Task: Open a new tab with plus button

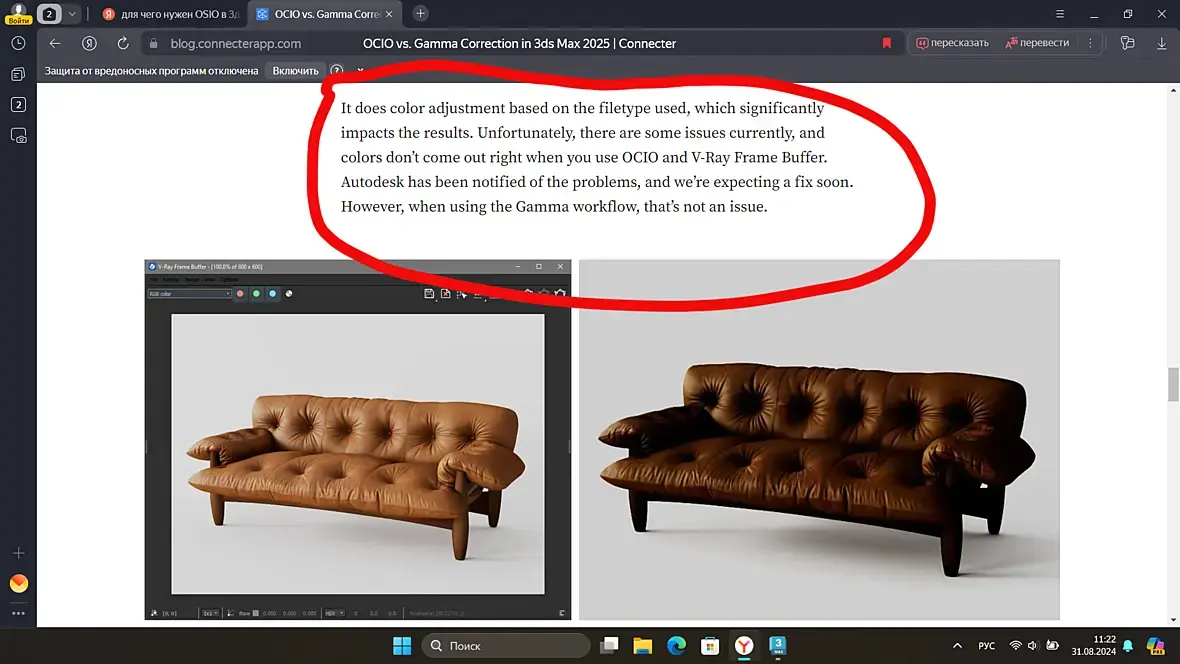Action: click(421, 14)
